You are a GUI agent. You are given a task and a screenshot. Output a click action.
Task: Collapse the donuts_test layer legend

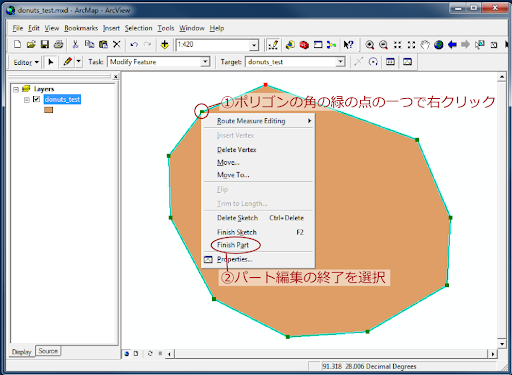(27, 100)
